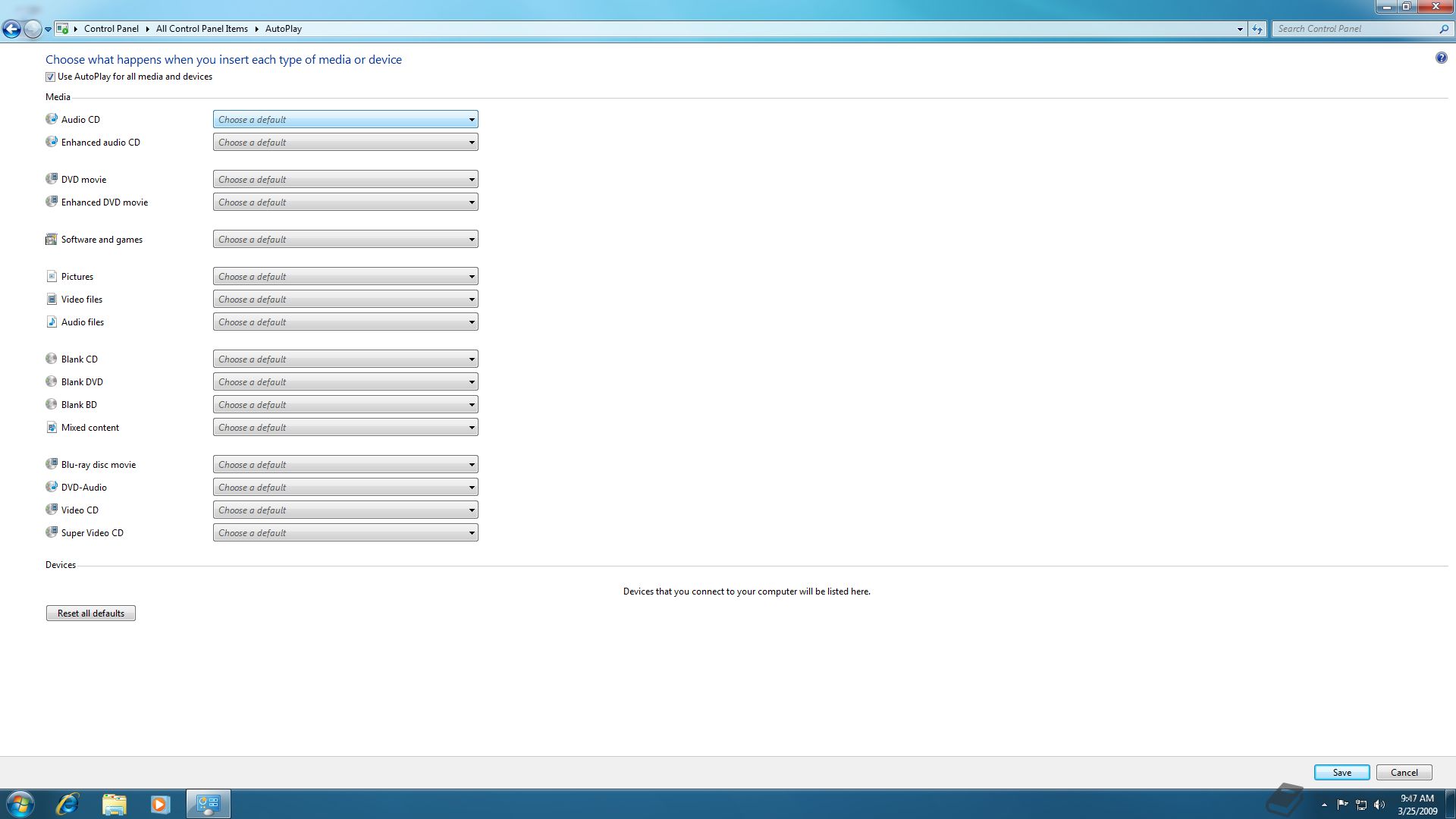This screenshot has height=819, width=1456.
Task: Click the DVD movie disc icon
Action: [52, 179]
